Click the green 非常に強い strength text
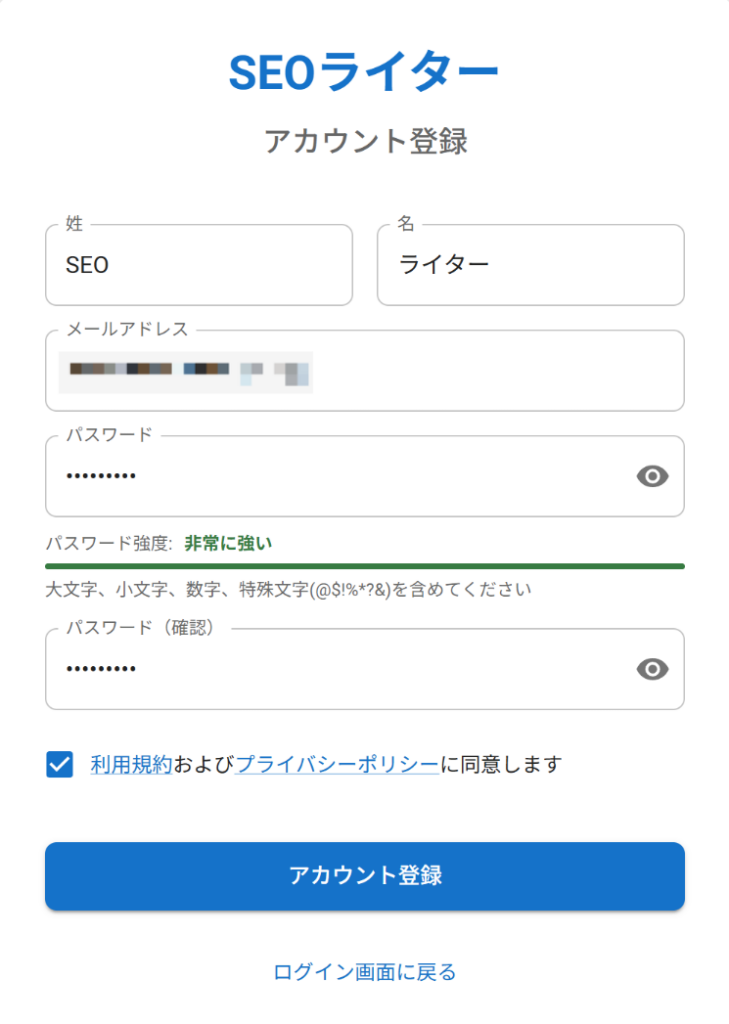729x1024 pixels. click(x=228, y=543)
